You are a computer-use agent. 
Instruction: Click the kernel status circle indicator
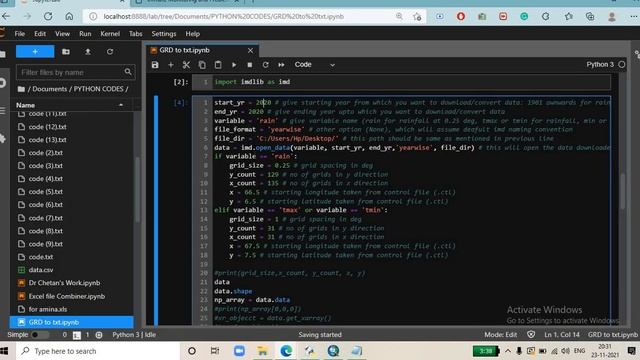[622, 64]
